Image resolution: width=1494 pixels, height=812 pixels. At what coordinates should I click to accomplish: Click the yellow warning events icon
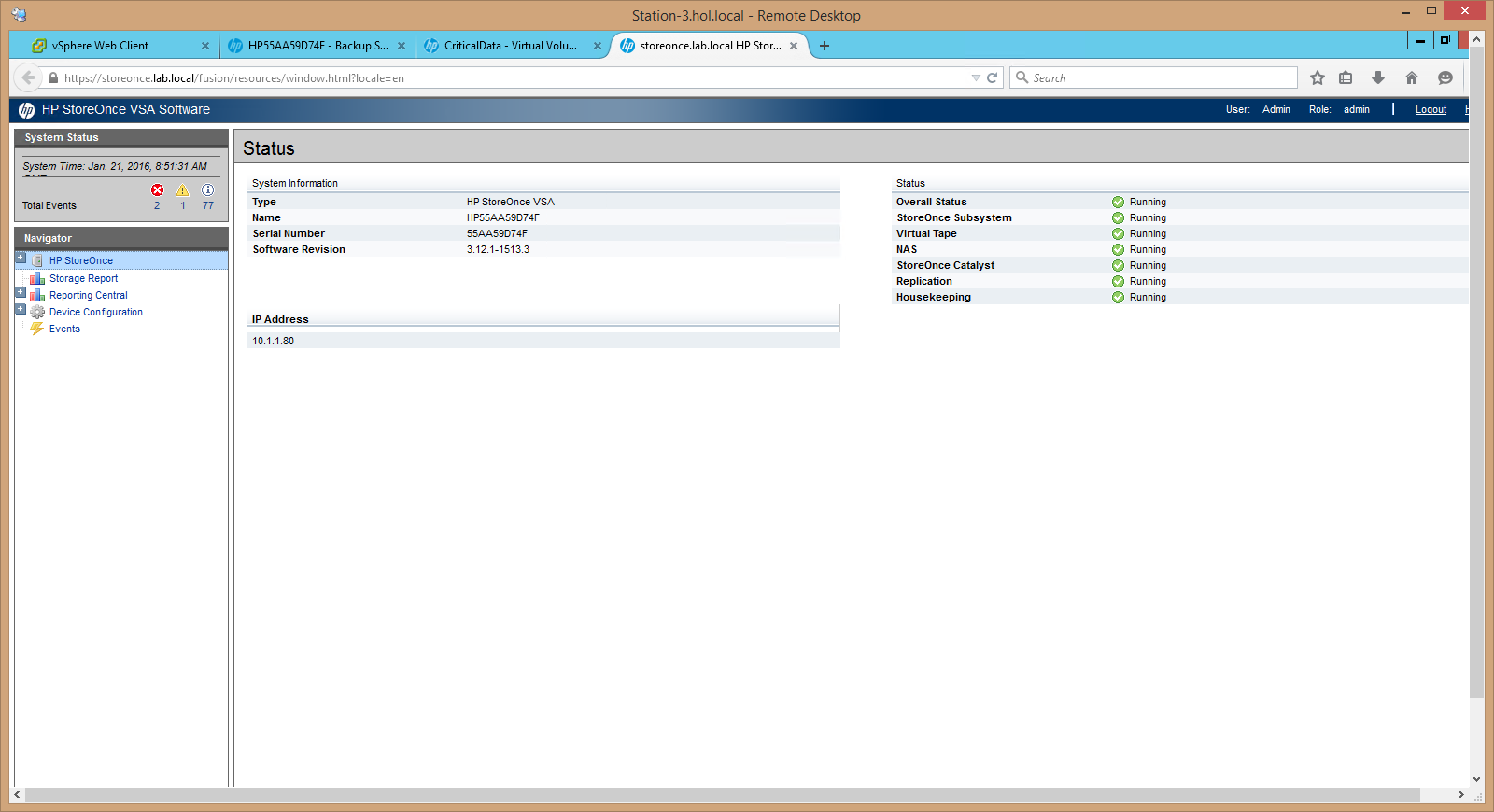[x=182, y=189]
